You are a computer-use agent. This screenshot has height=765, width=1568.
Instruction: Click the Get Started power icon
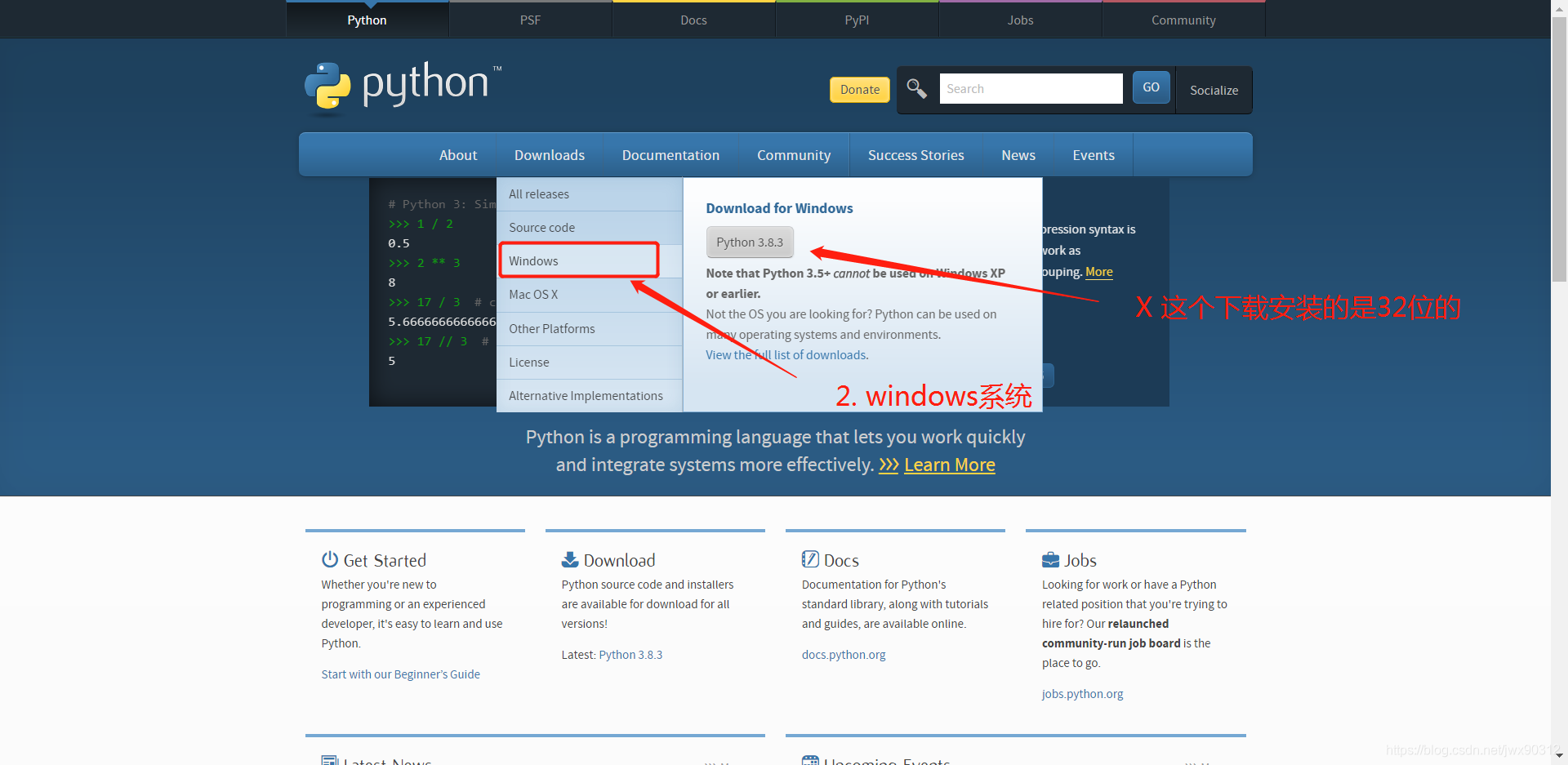pyautogui.click(x=330, y=559)
